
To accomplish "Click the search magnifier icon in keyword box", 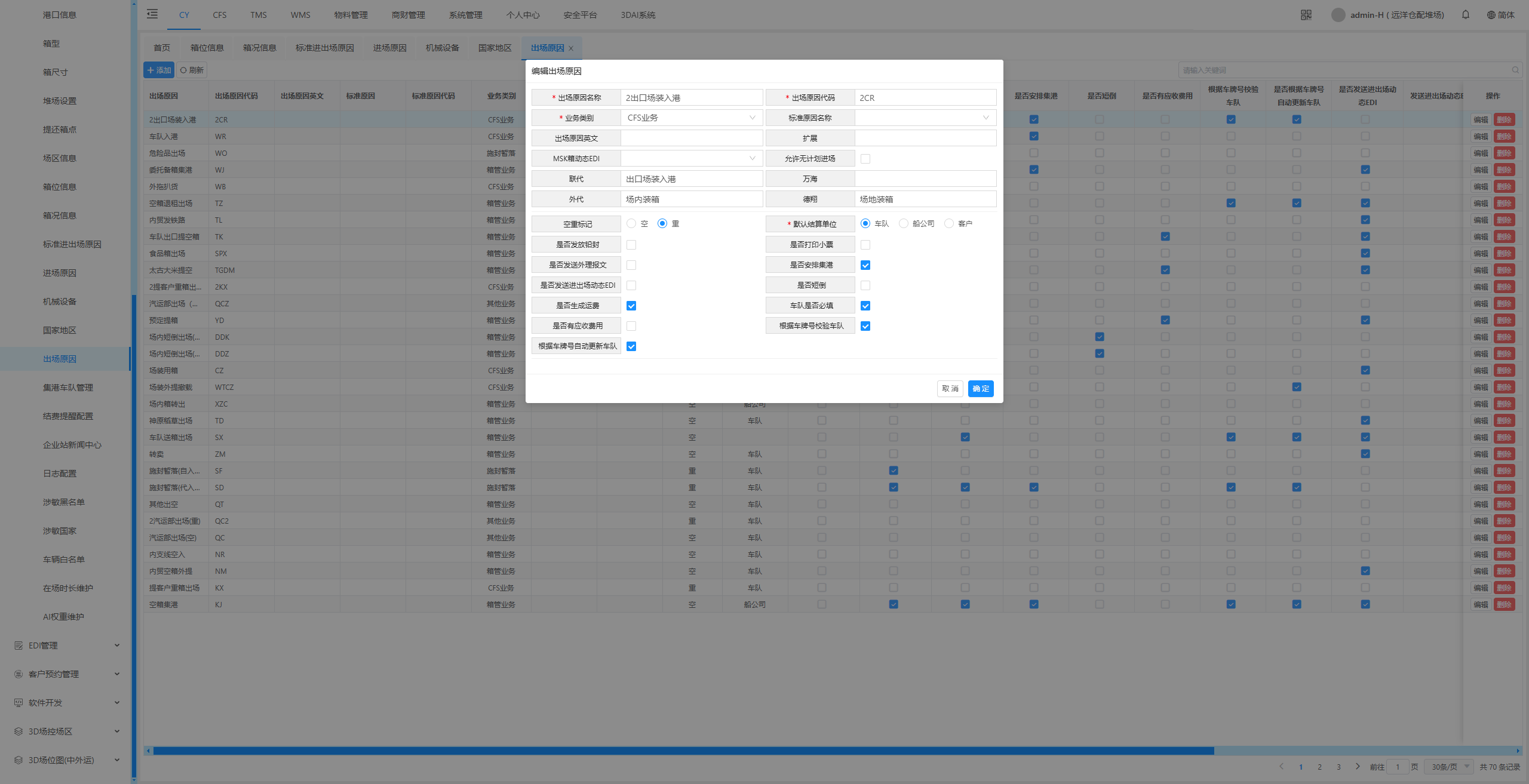I will (x=1515, y=70).
